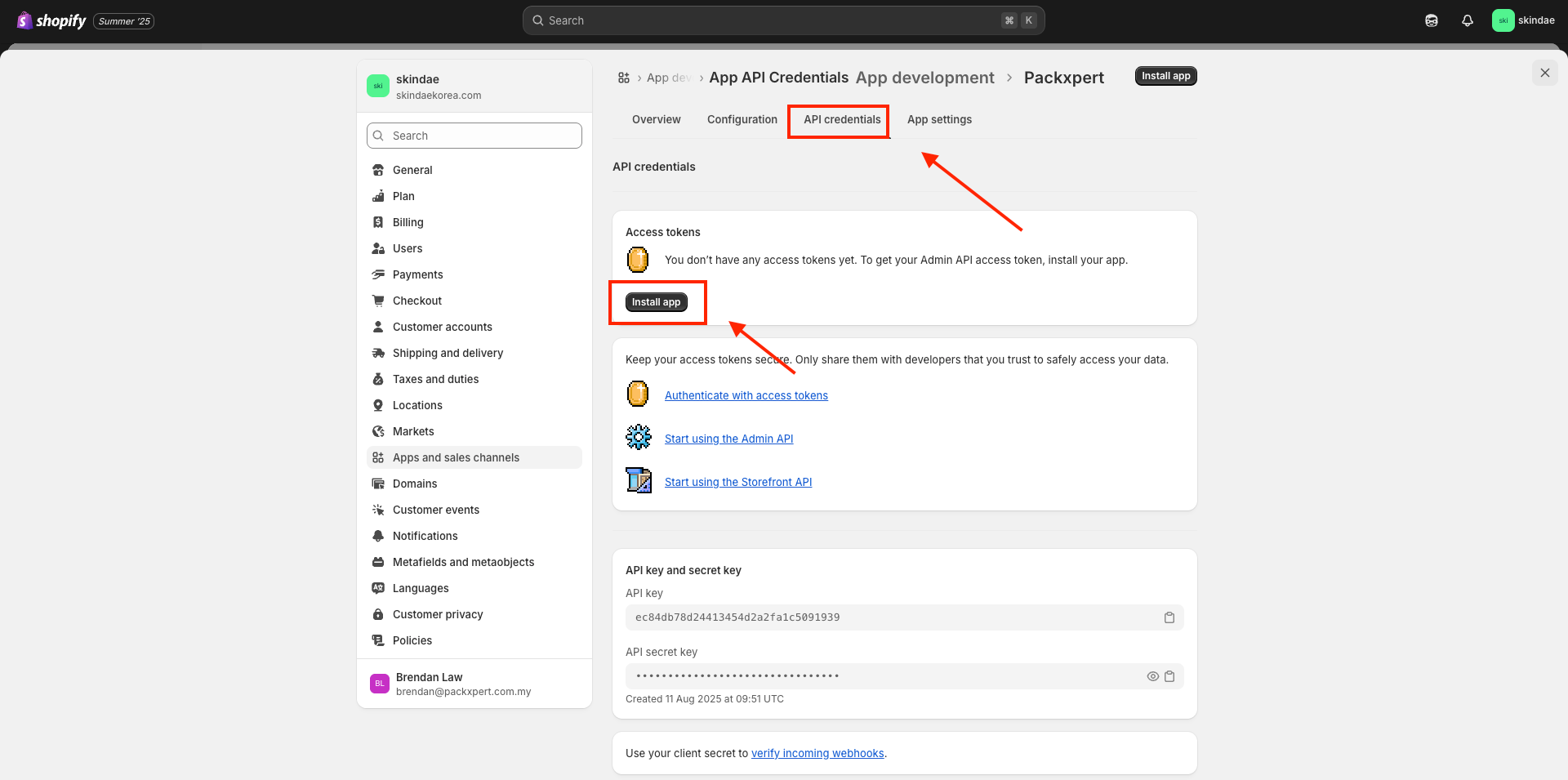The height and width of the screenshot is (780, 1568).
Task: Switch to the App settings tab
Action: [x=939, y=119]
